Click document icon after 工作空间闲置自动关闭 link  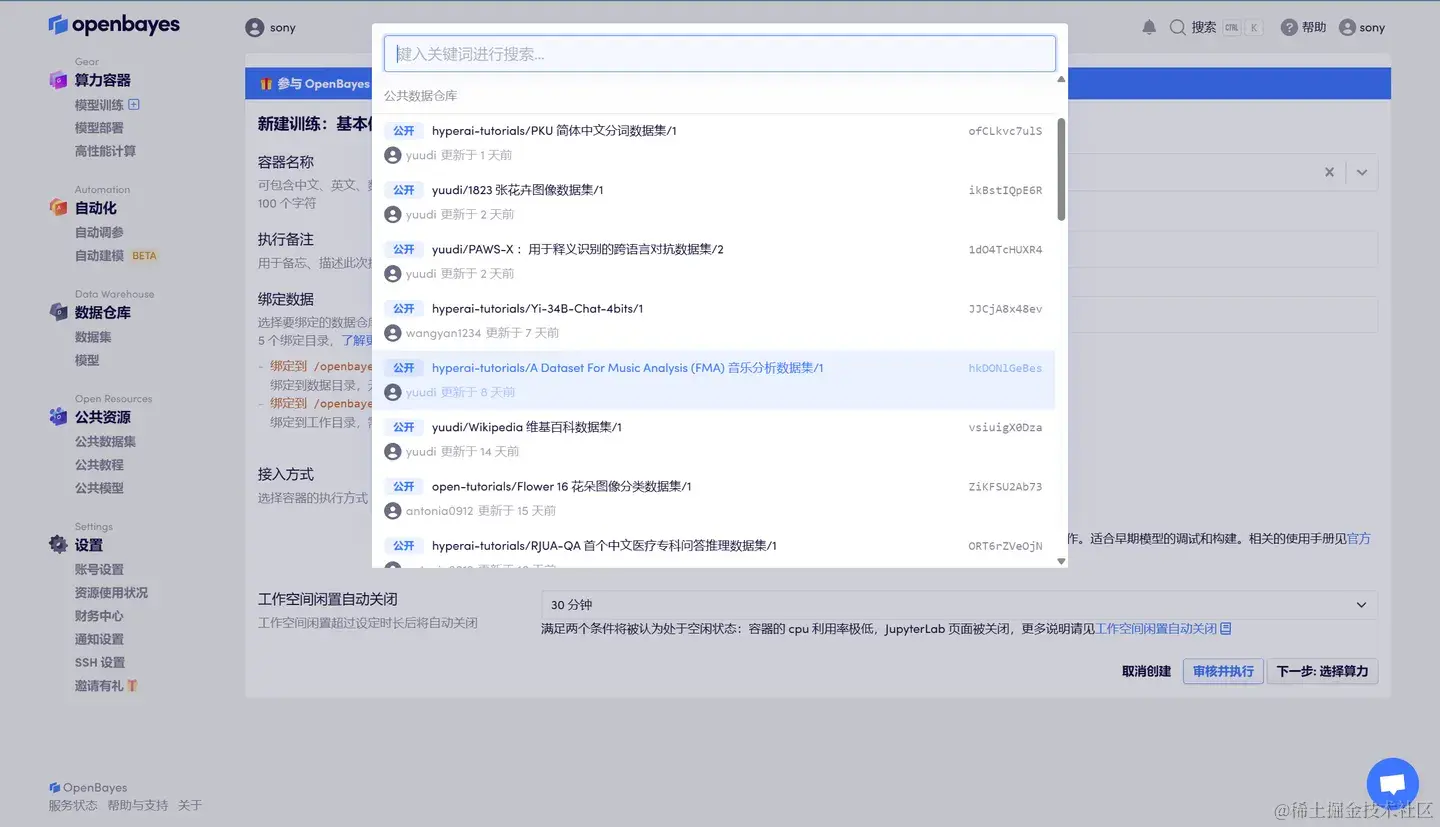click(1226, 629)
